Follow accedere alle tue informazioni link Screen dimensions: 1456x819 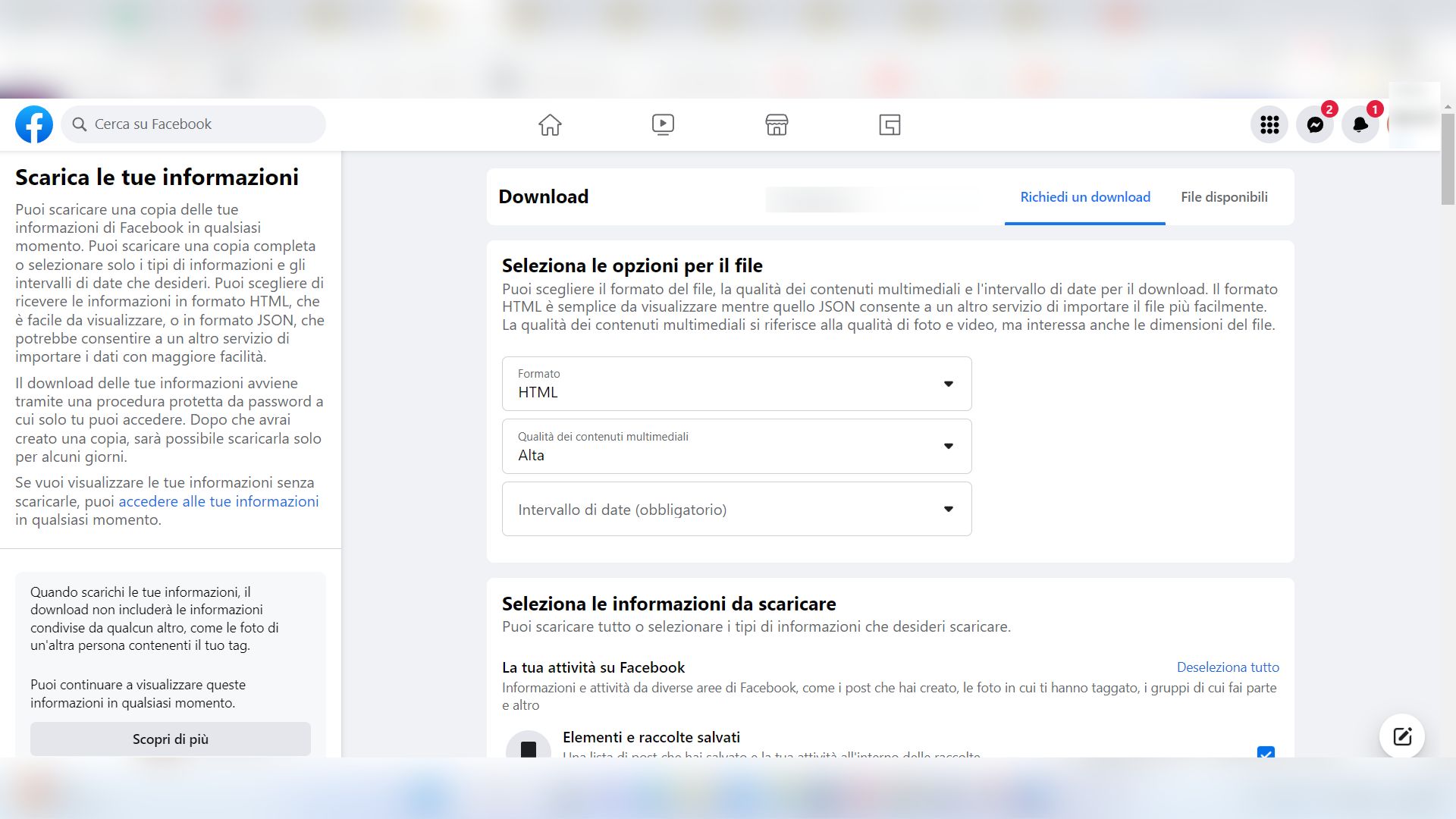point(218,501)
